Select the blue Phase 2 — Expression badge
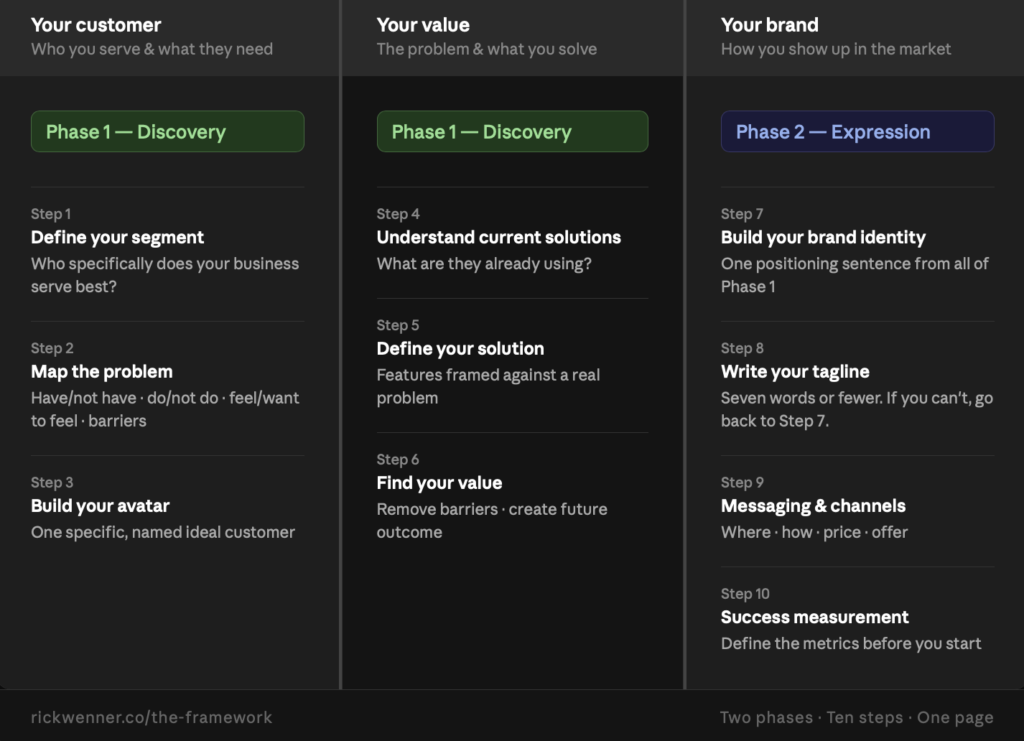This screenshot has width=1024, height=741. click(857, 132)
